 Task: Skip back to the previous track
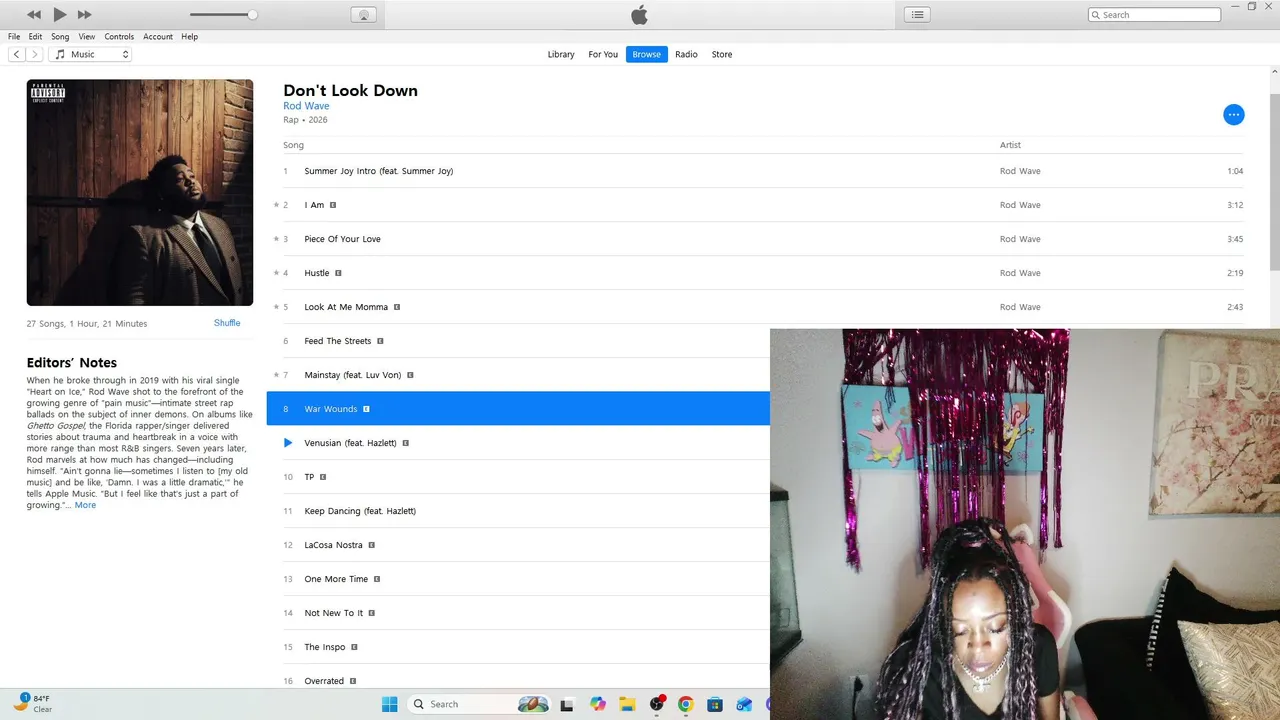(34, 15)
